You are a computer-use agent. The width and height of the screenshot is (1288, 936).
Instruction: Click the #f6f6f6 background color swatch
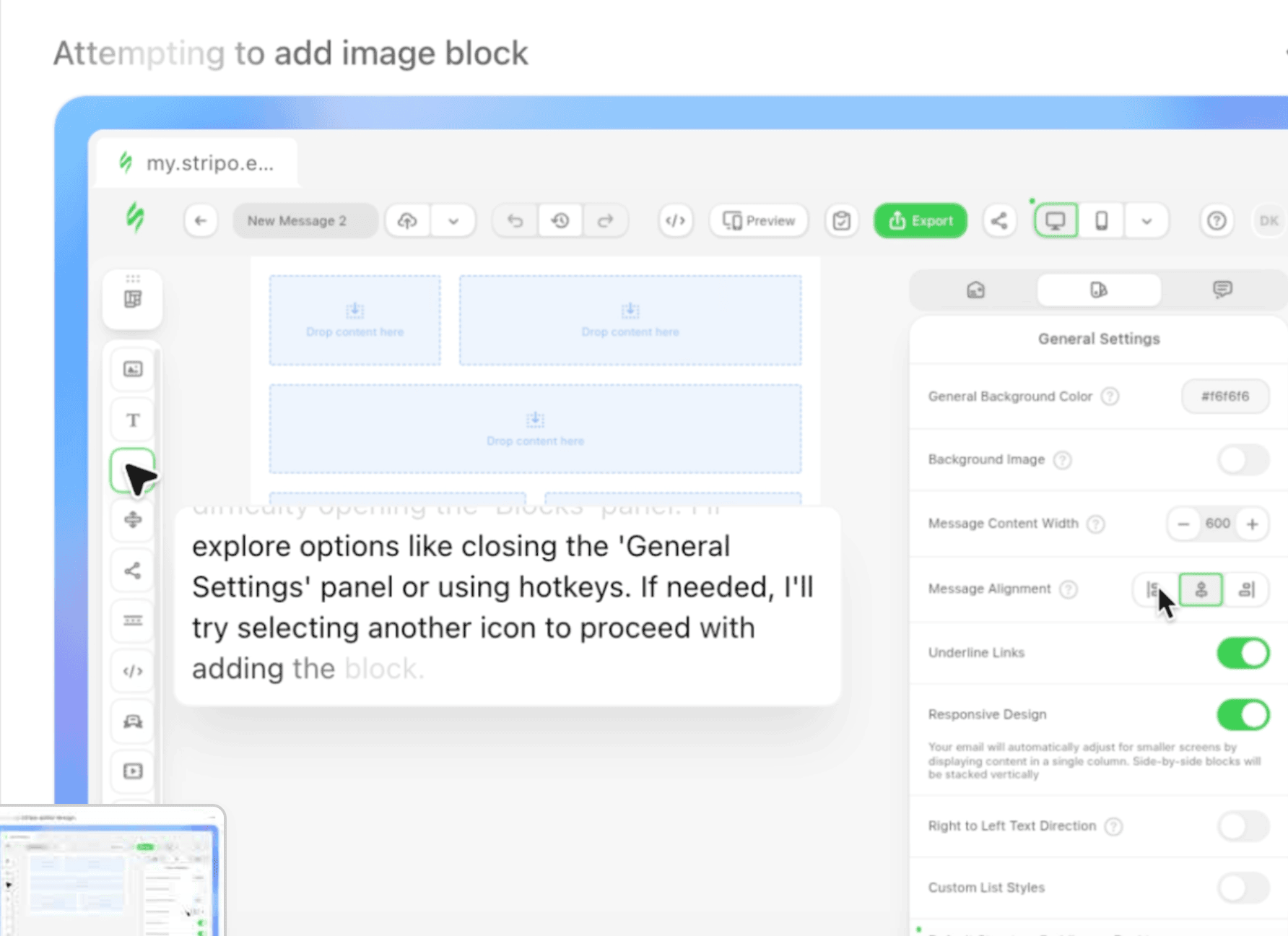(1225, 396)
